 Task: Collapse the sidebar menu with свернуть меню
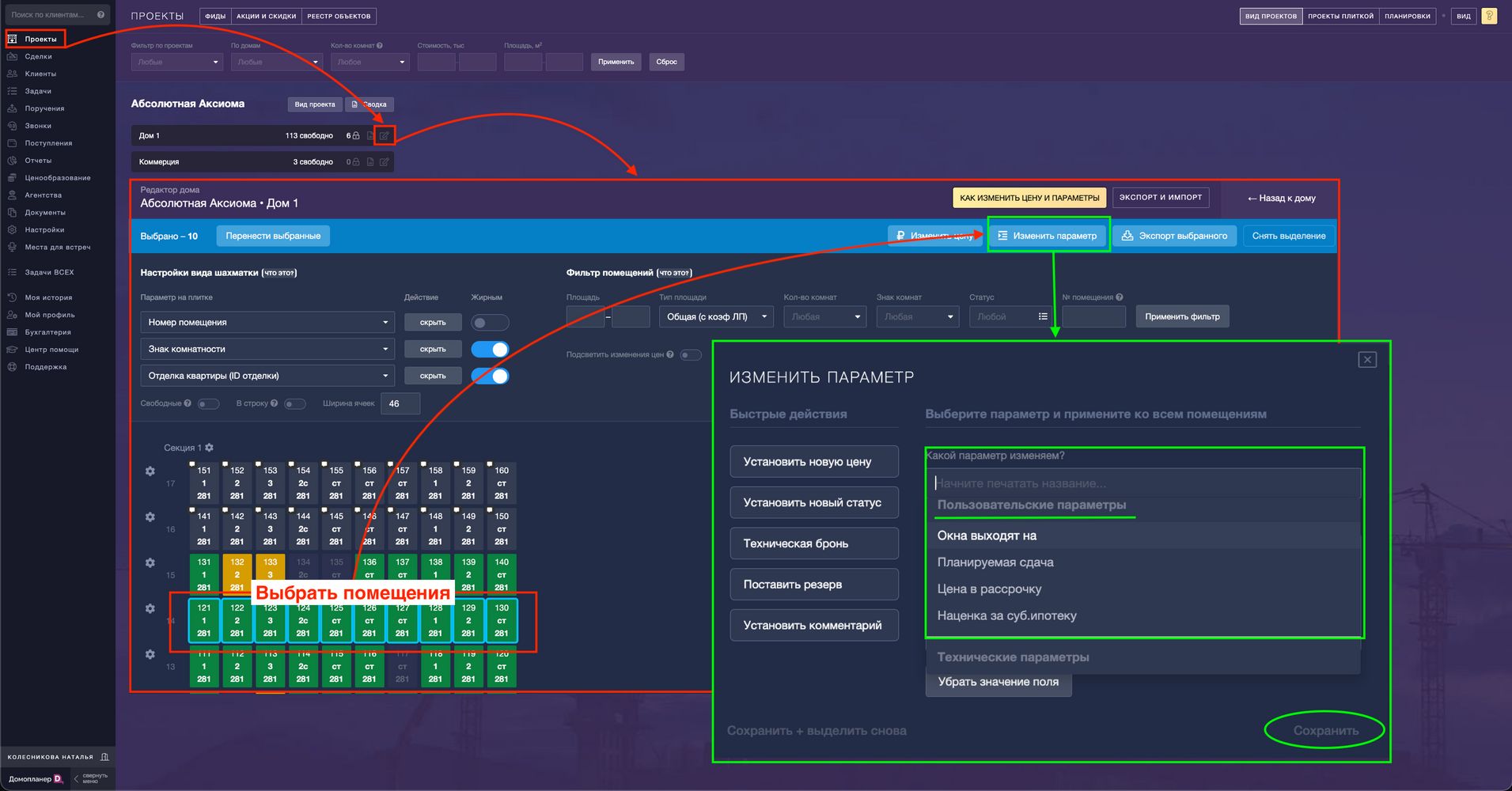(x=90, y=779)
